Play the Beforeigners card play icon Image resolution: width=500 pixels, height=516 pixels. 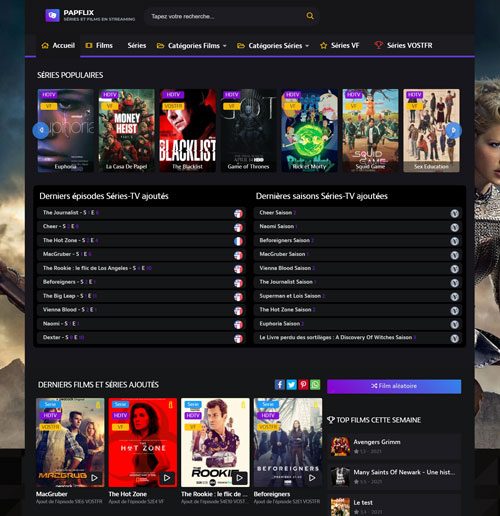312,478
